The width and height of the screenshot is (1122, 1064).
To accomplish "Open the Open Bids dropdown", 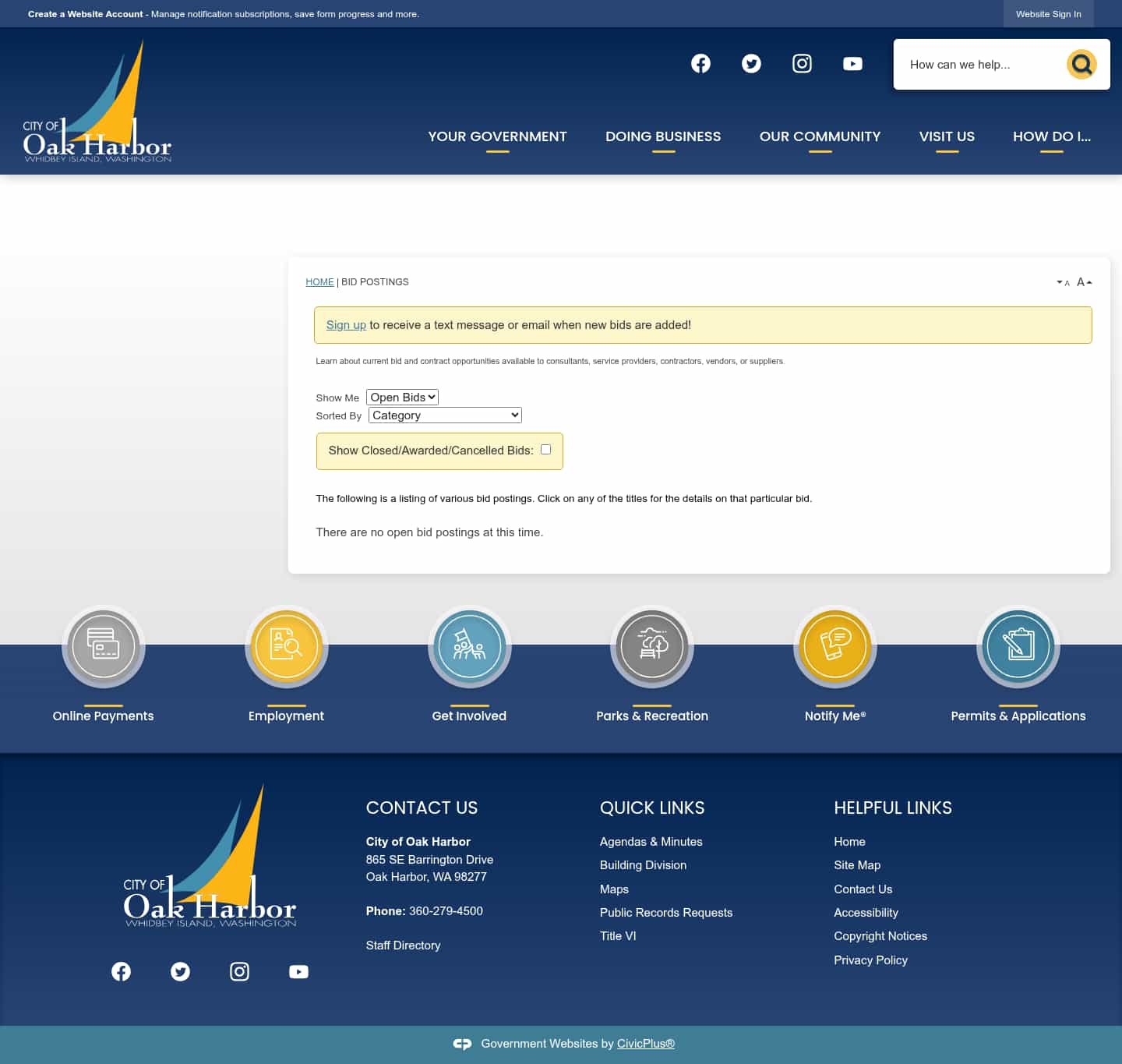I will [x=402, y=397].
